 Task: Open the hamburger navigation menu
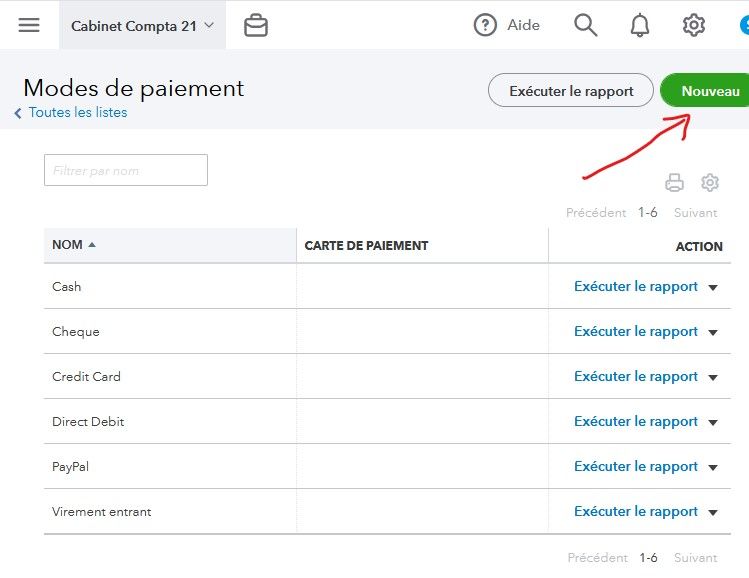tap(29, 25)
